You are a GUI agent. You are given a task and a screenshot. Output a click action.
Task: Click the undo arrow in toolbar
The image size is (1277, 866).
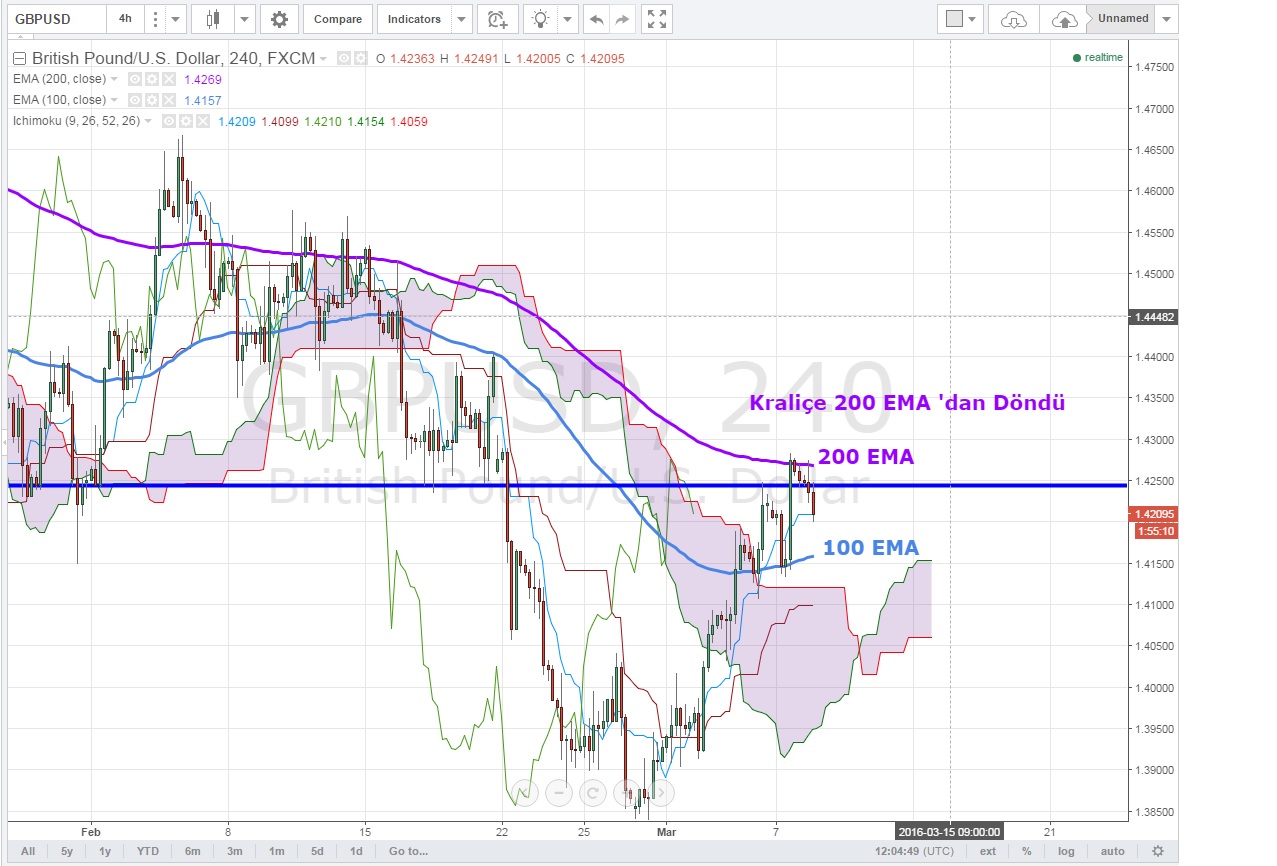pos(596,19)
